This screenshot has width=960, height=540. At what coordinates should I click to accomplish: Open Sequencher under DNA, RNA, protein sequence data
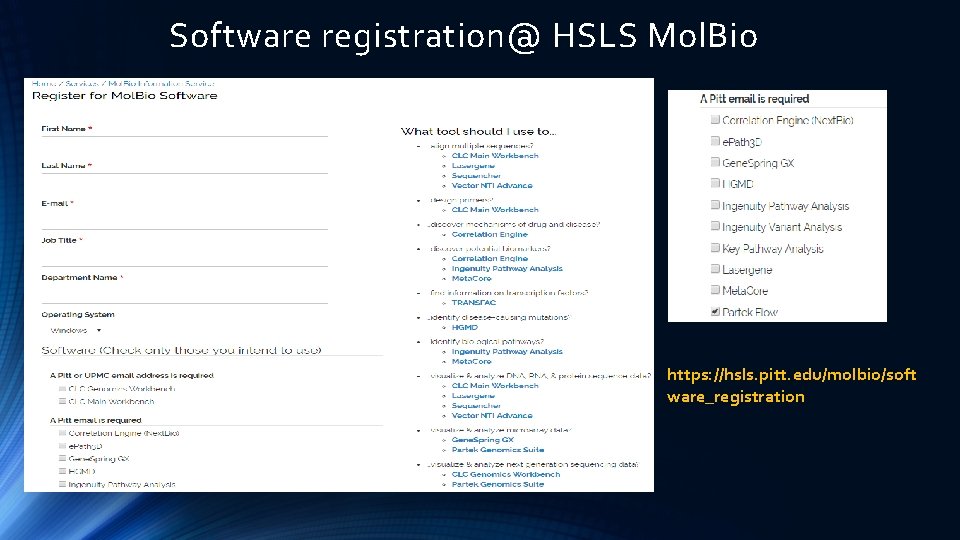tap(476, 405)
